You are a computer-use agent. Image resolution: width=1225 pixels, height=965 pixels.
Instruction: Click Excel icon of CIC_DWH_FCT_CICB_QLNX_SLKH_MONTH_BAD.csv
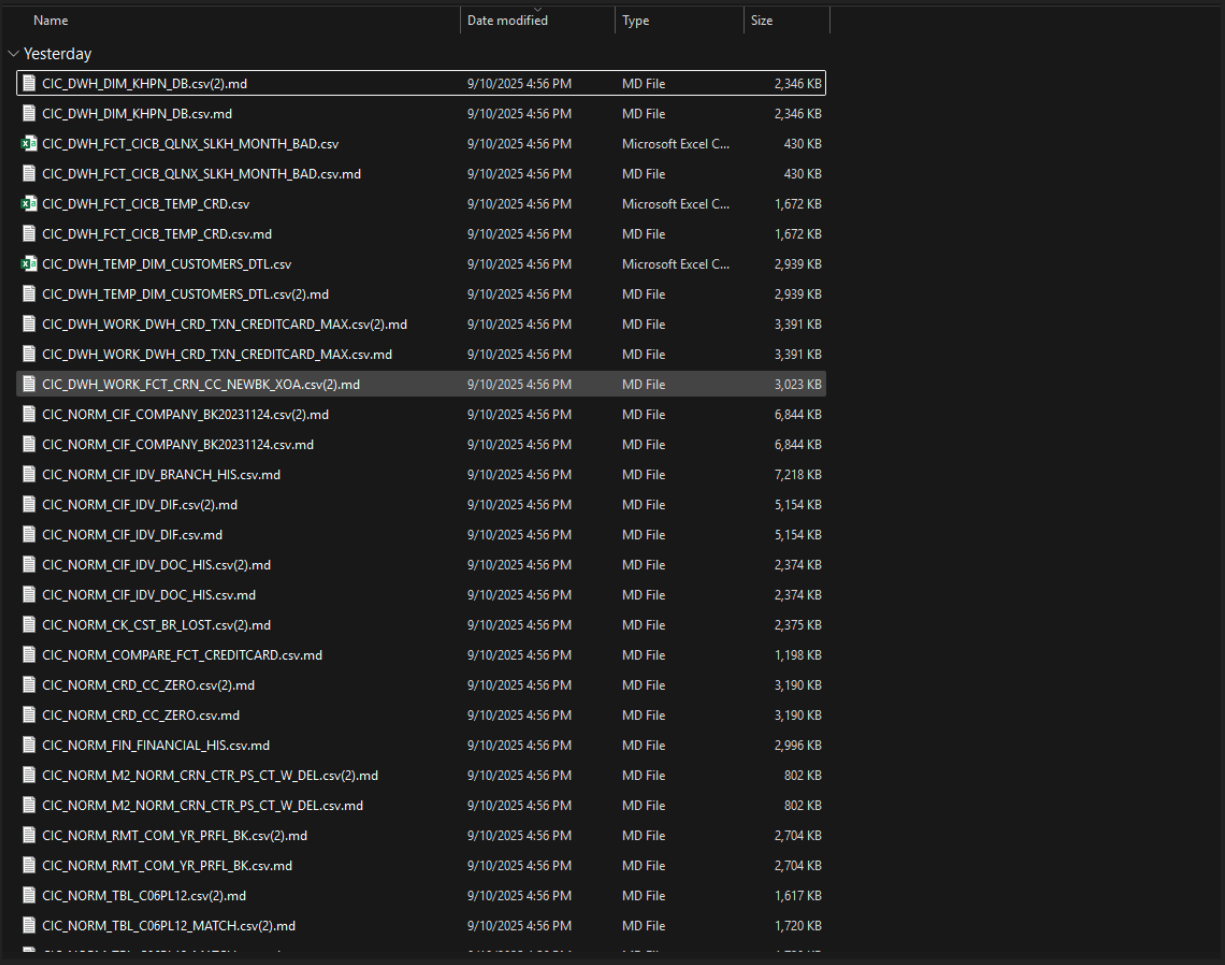point(29,144)
